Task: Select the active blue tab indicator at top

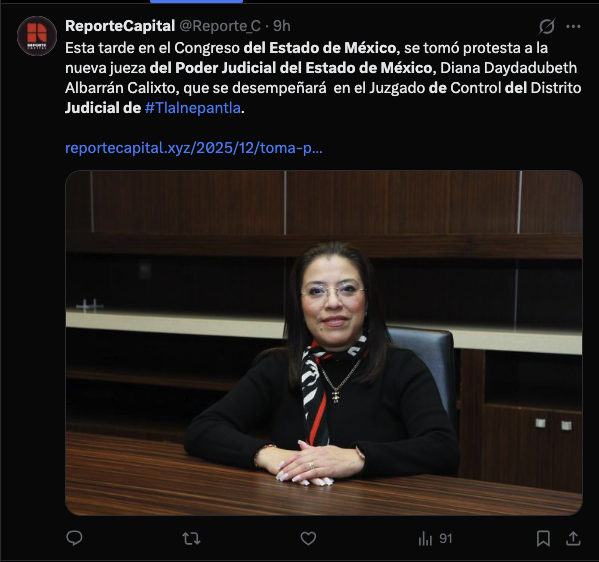Action: [196, 2]
